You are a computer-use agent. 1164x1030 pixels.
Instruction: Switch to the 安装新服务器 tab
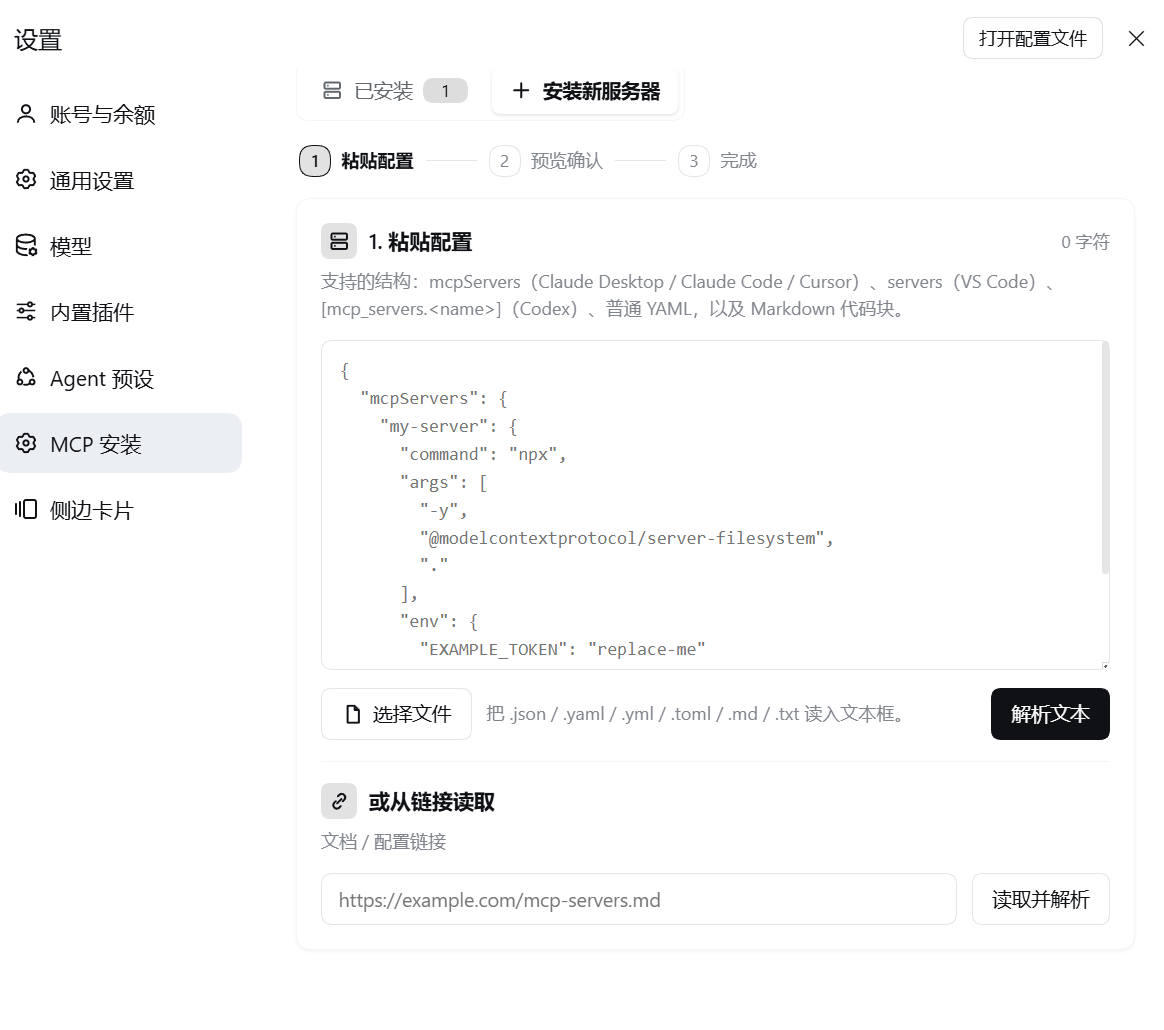click(x=585, y=91)
